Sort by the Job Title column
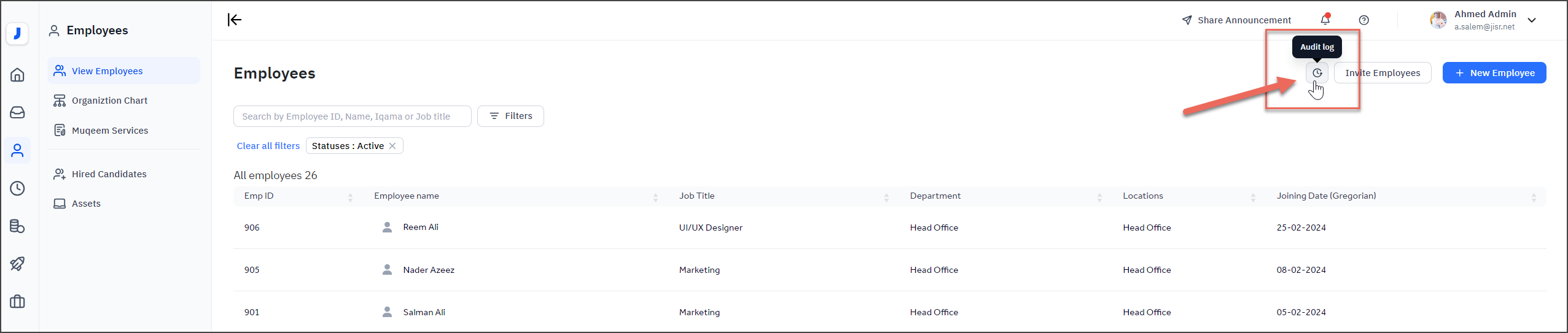Viewport: 1568px width, 333px height. (x=886, y=197)
